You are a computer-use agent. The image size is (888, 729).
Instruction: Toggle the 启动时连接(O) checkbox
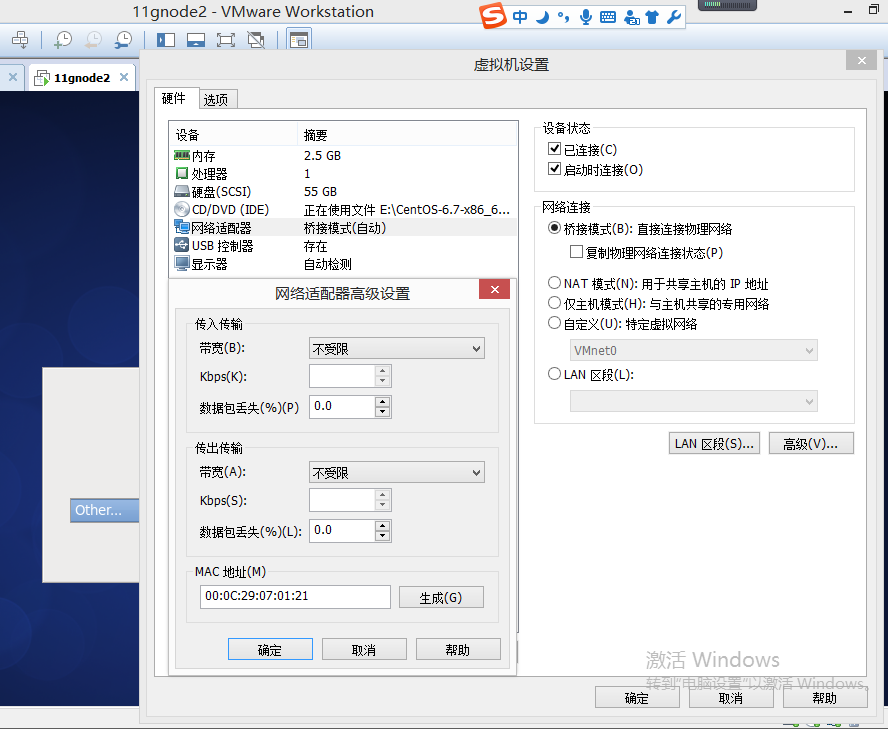tap(554, 169)
